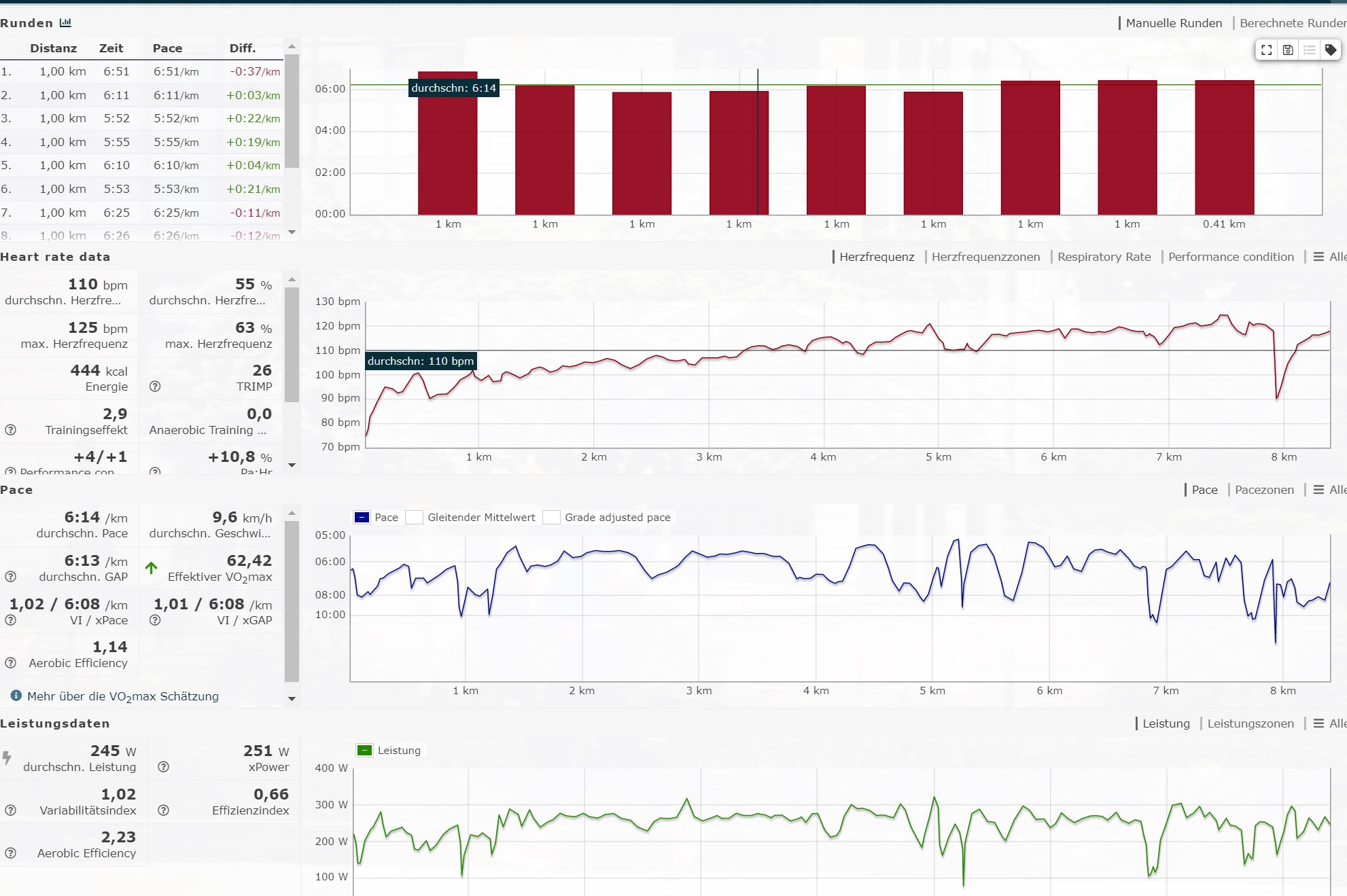Open the Alle menu in heart rate section

[1329, 257]
